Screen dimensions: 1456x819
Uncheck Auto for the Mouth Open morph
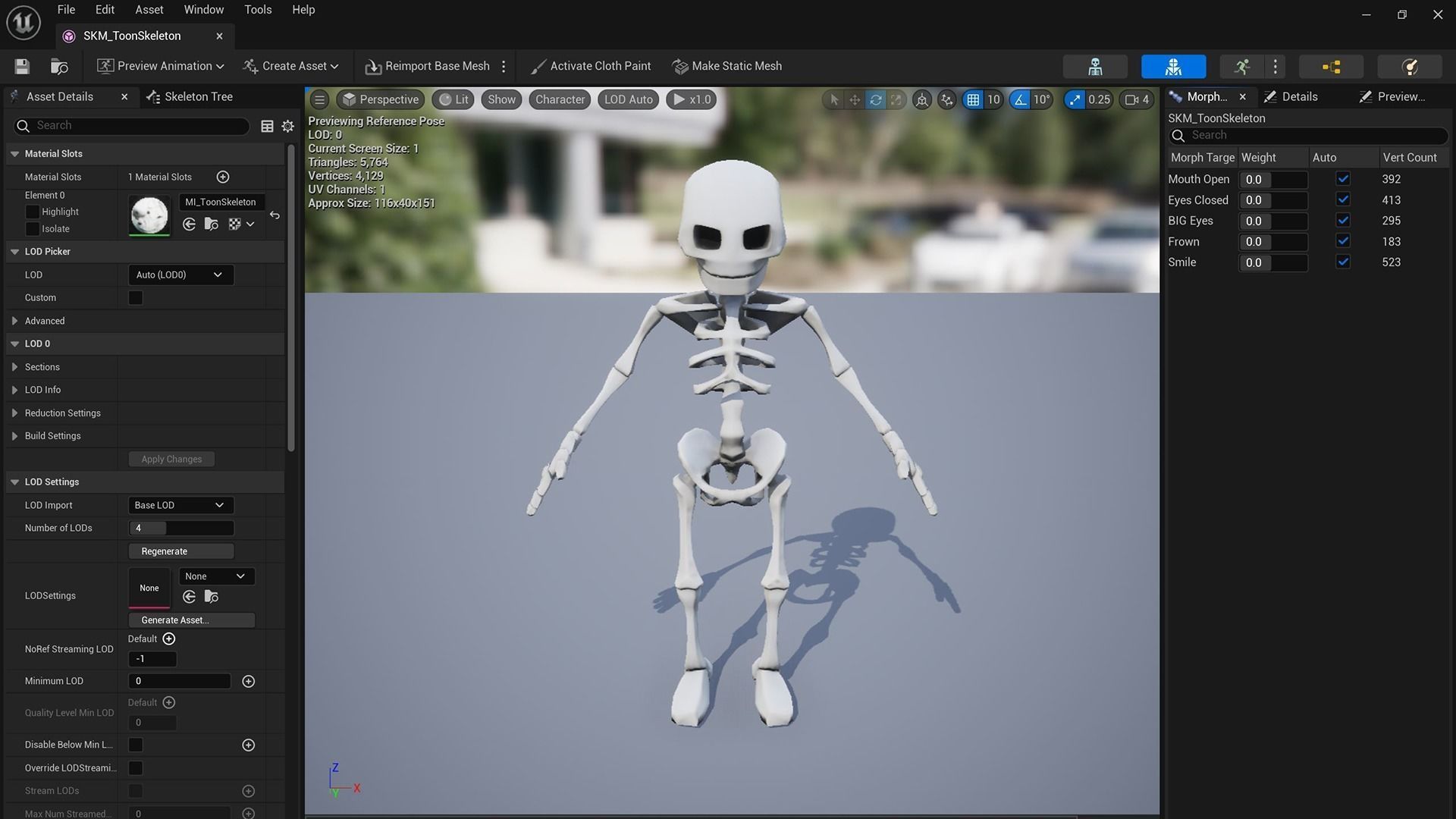(1343, 179)
